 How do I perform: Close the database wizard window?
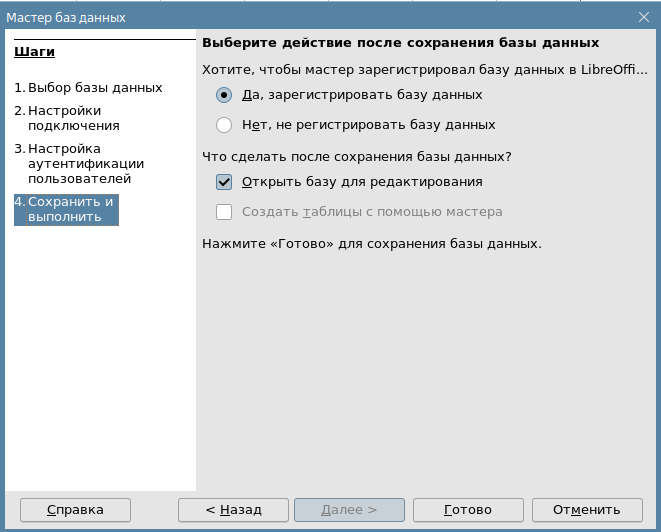coord(643,15)
